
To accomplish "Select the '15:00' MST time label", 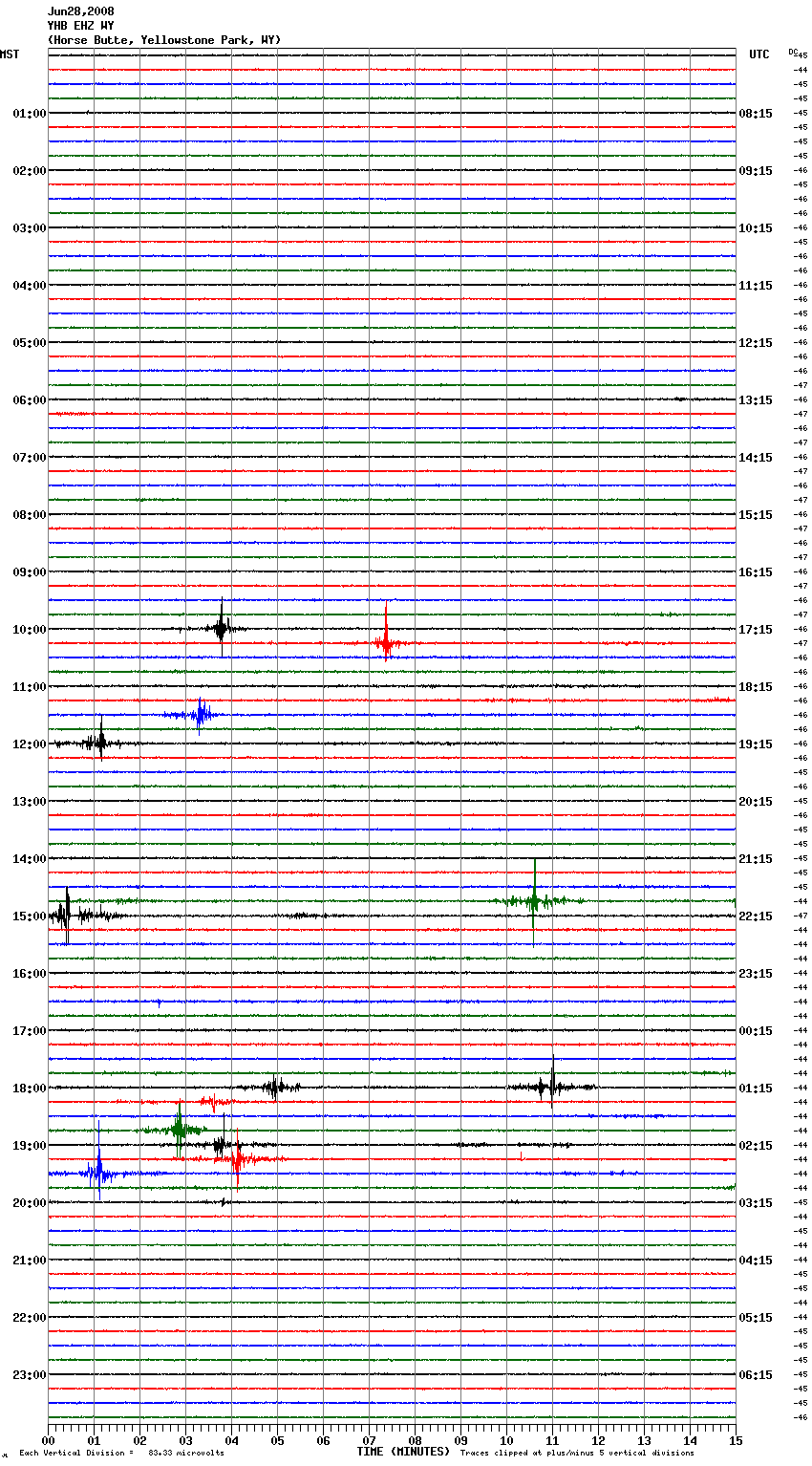I will pyautogui.click(x=30, y=916).
